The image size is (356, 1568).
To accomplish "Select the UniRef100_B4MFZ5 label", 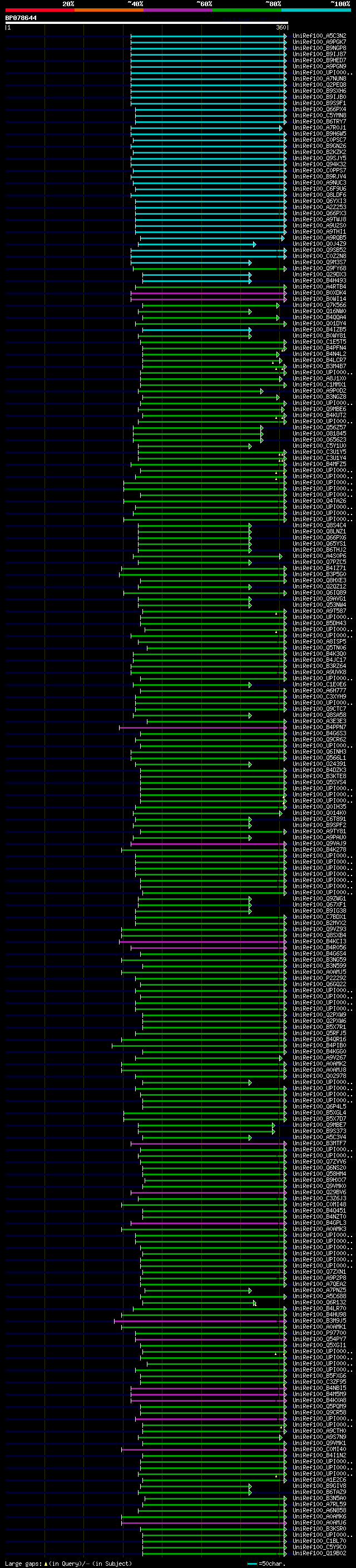I will pos(319,464).
